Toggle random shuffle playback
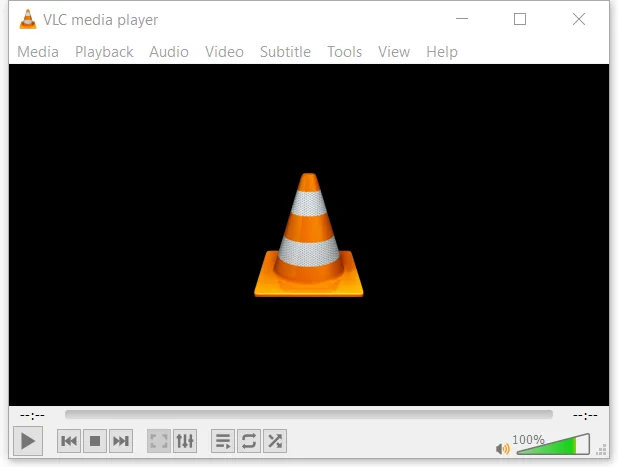This screenshot has width=618, height=467. pos(275,441)
